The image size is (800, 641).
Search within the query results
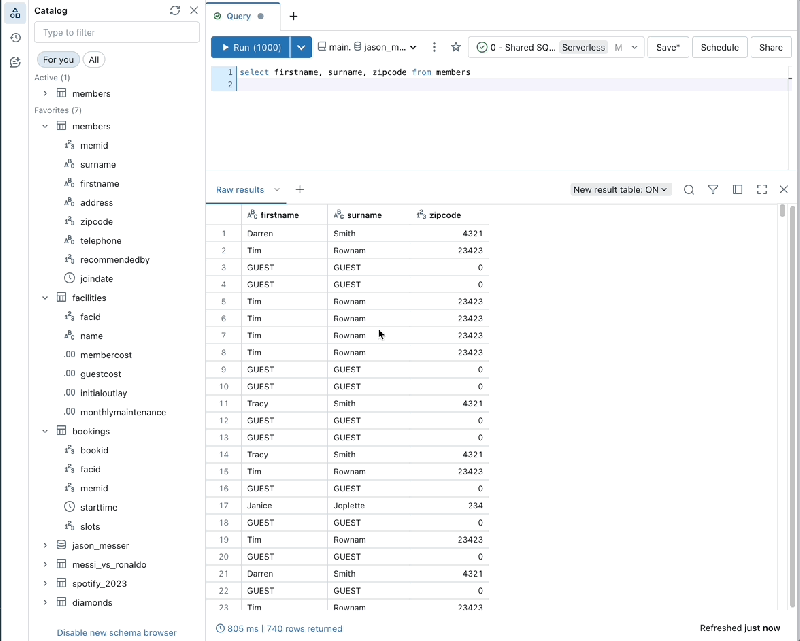coord(689,189)
